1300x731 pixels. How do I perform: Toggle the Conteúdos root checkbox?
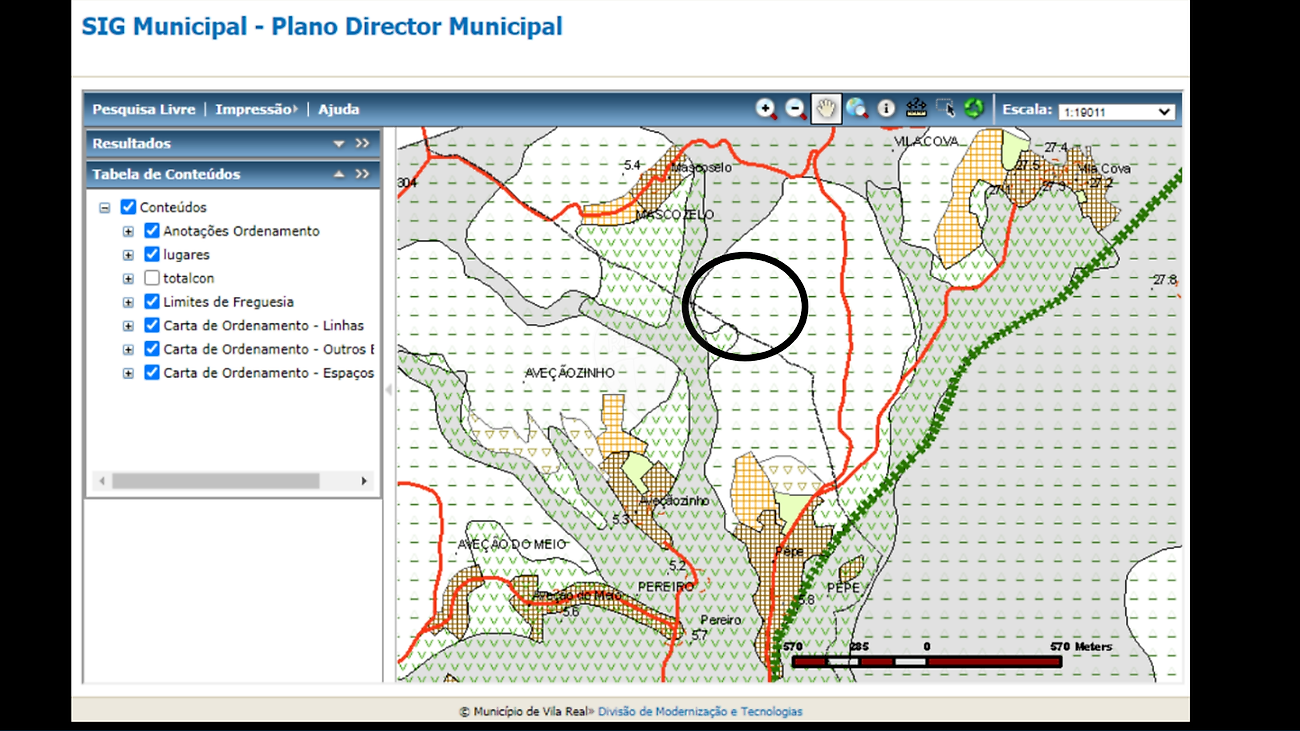pos(128,207)
